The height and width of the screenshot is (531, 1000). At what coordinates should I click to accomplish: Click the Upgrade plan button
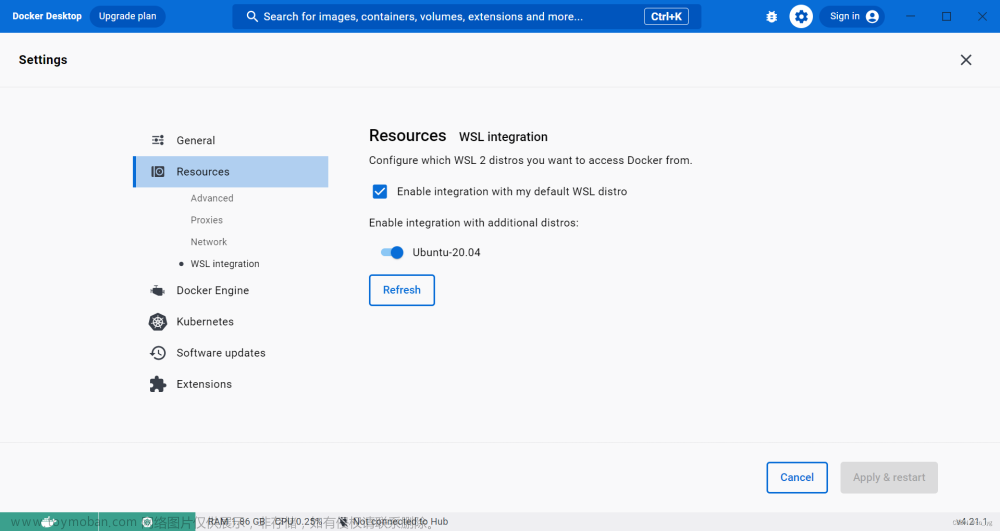[x=128, y=17]
